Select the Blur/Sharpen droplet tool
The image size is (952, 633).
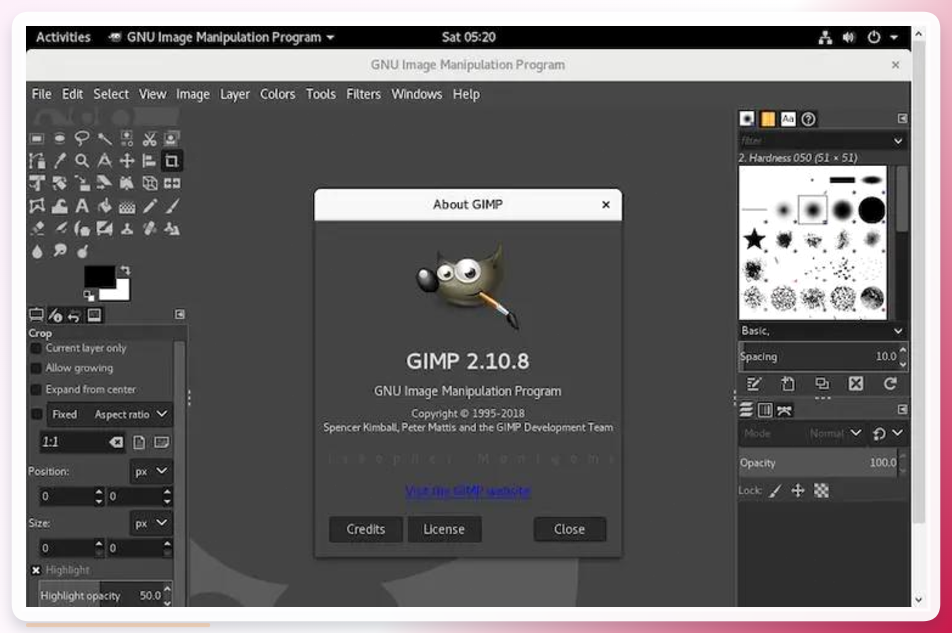(37, 251)
